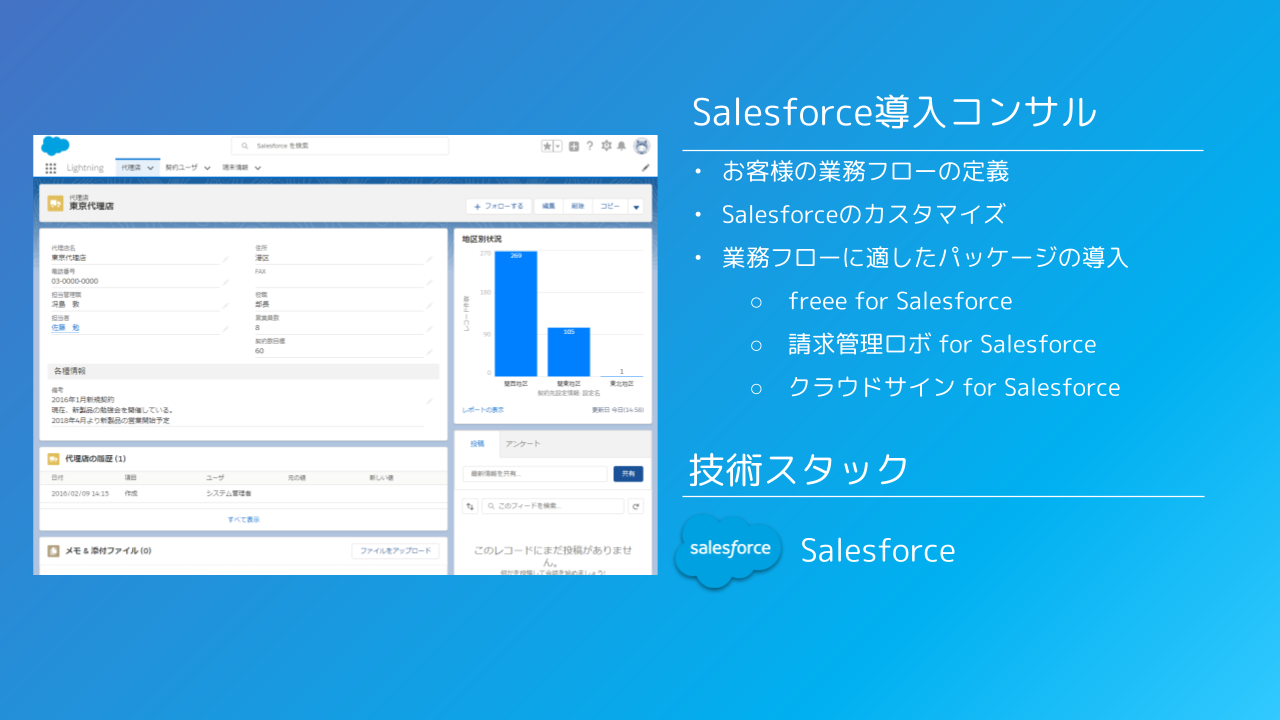Open the レポートの表示 link
This screenshot has width=1280, height=720.
[483, 410]
